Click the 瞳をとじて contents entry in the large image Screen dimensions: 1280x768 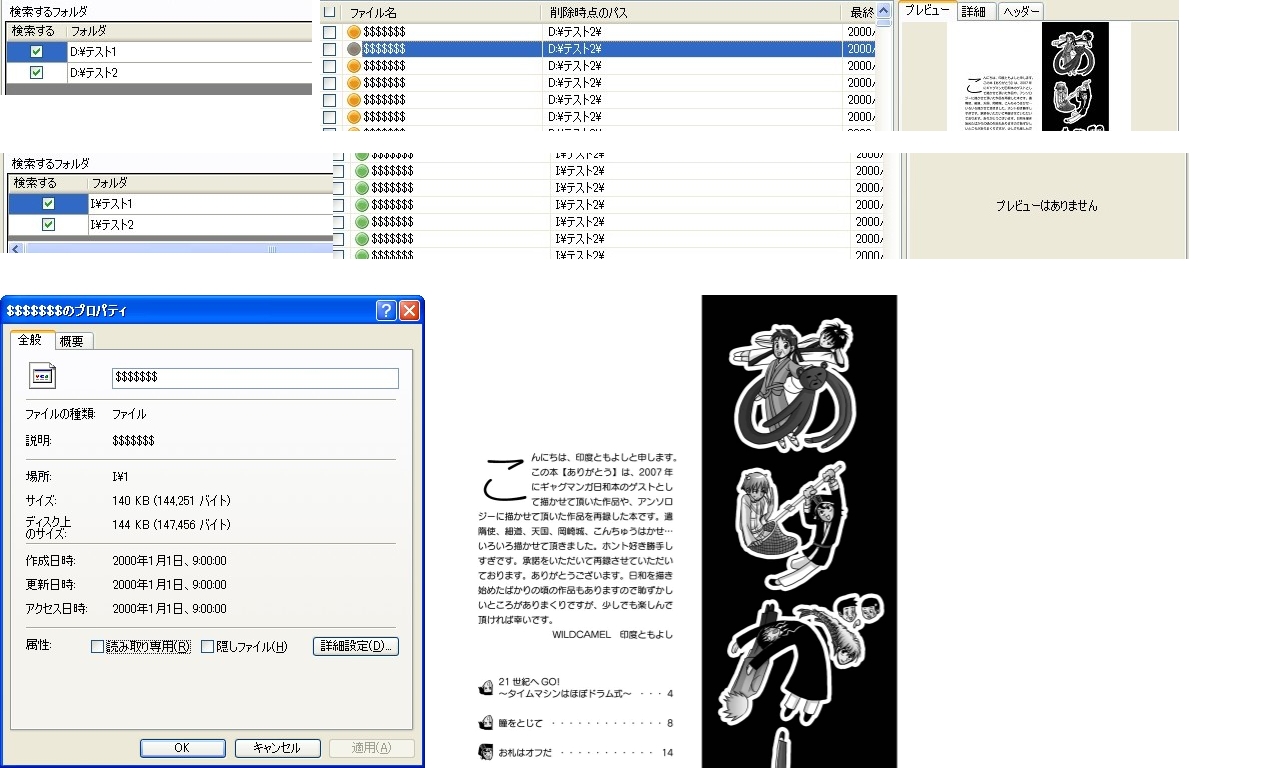576,723
